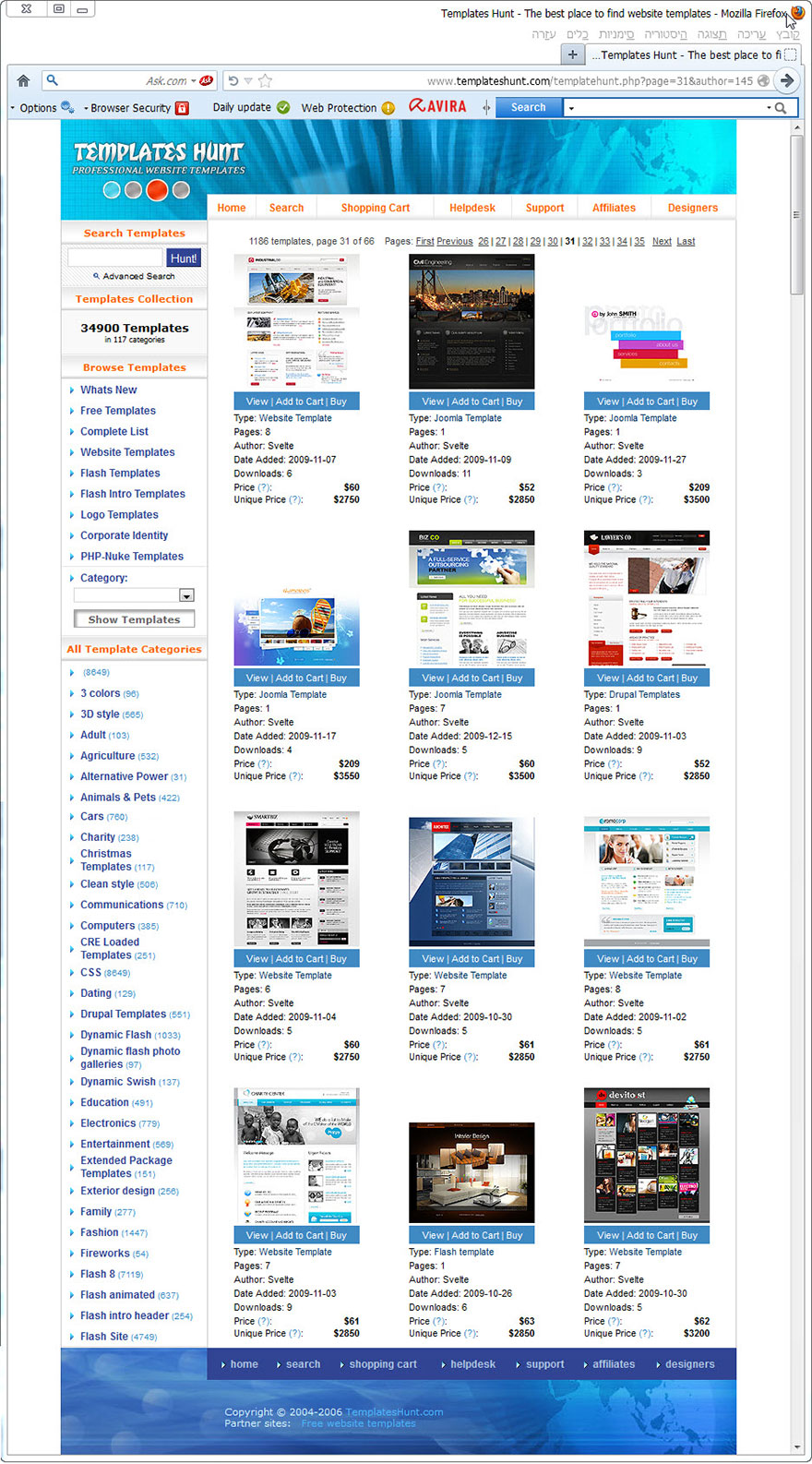Screen dimensions: 812x1464
Task: Open the Drupal Templates category
Action: tap(123, 1014)
